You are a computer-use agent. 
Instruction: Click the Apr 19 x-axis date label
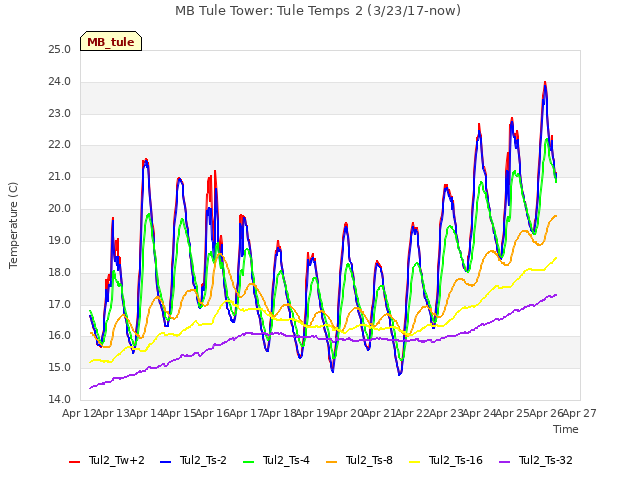[x=313, y=413]
